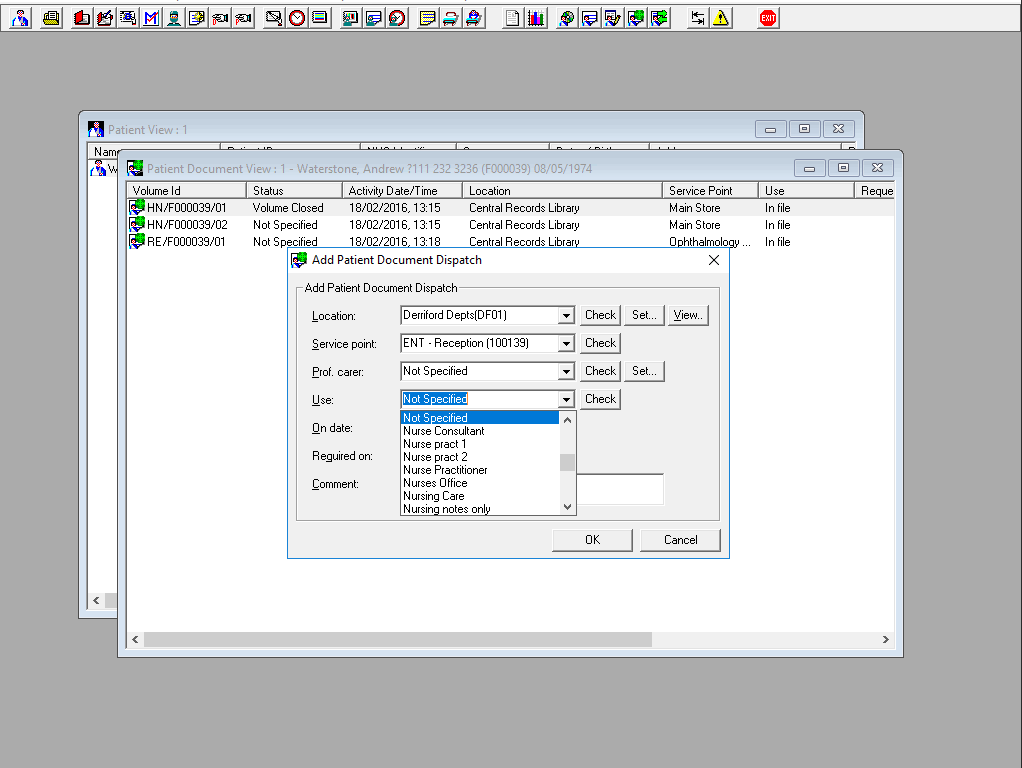
Task: Click the occupied hospital bed toolbar icon
Action: [x=474, y=18]
